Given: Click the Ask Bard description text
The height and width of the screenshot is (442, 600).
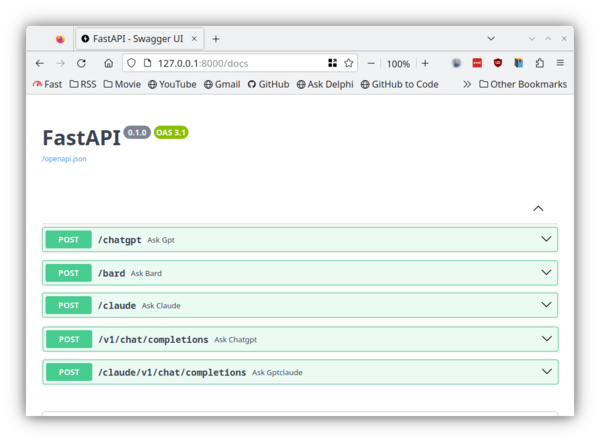Looking at the screenshot, I should [146, 273].
